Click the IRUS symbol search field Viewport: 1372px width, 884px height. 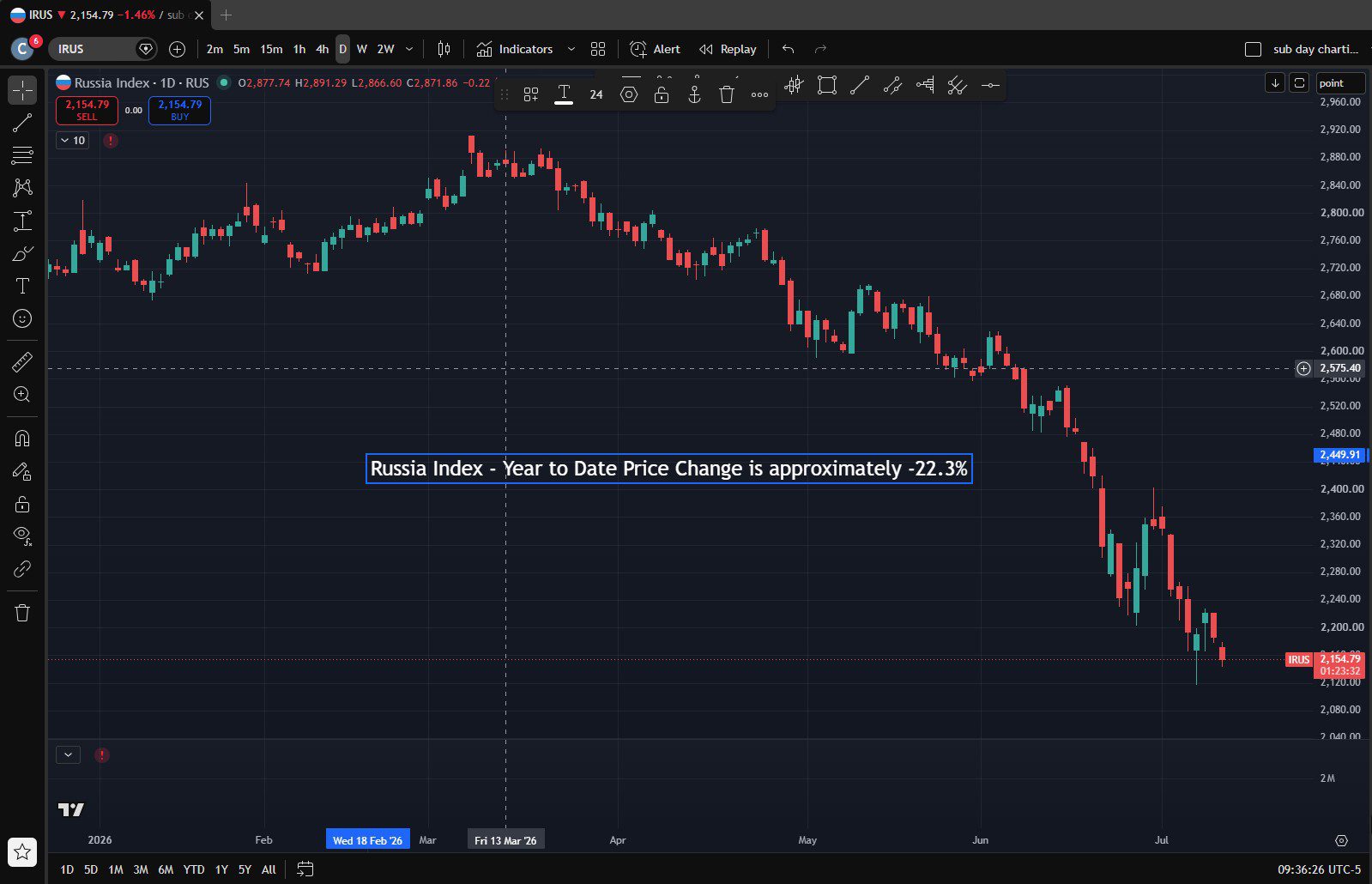pyautogui.click(x=103, y=49)
